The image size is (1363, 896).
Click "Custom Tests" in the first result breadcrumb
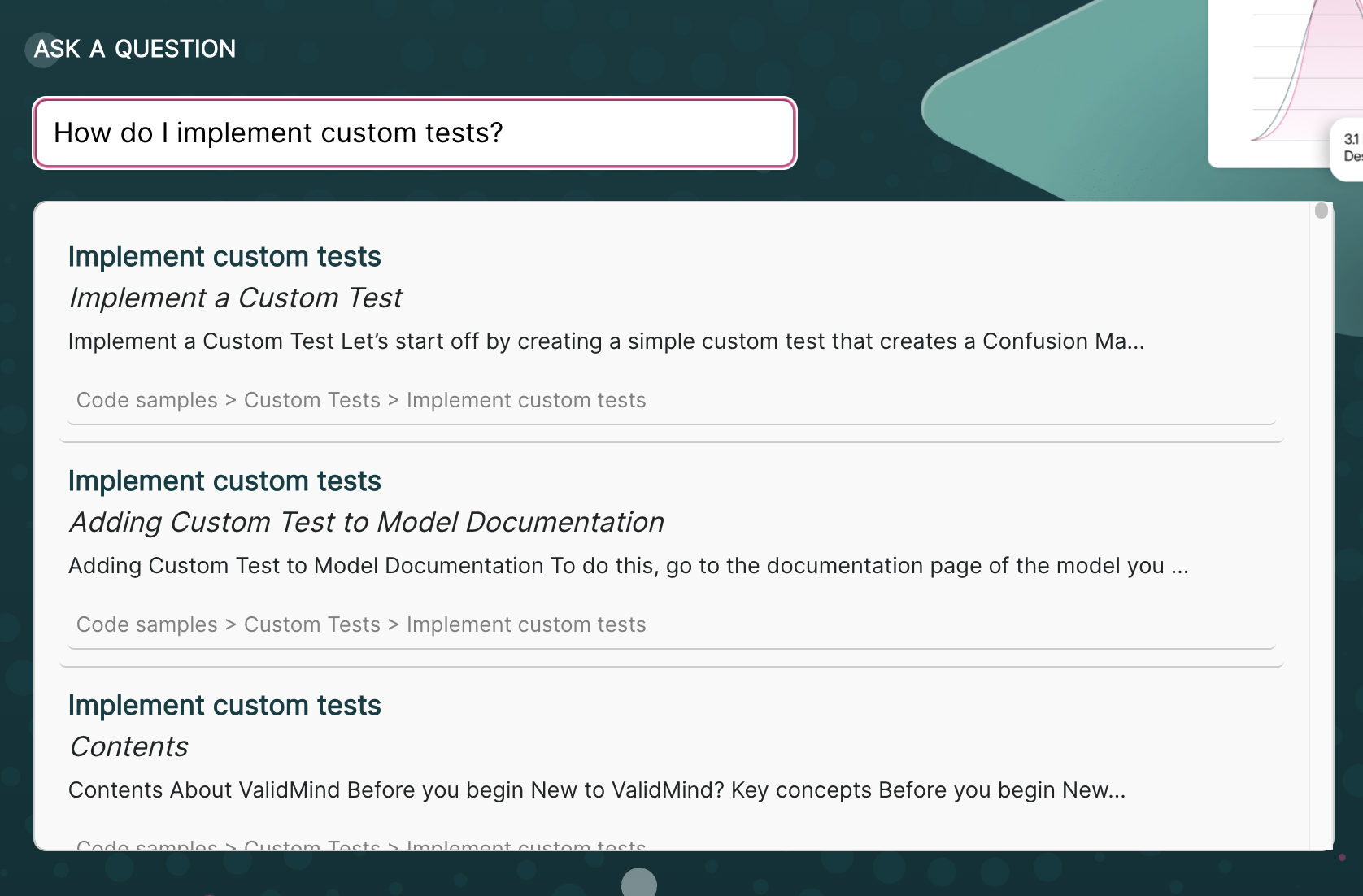click(311, 400)
